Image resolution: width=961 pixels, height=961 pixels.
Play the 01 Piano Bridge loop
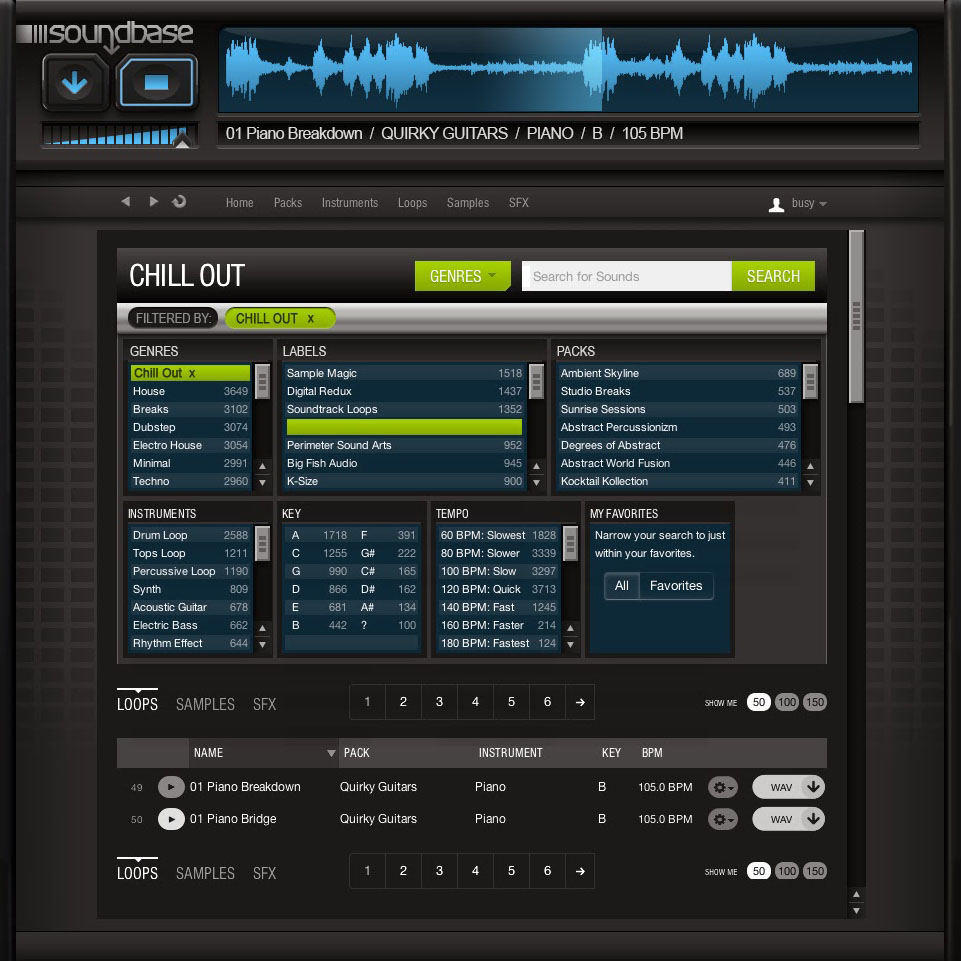click(171, 819)
